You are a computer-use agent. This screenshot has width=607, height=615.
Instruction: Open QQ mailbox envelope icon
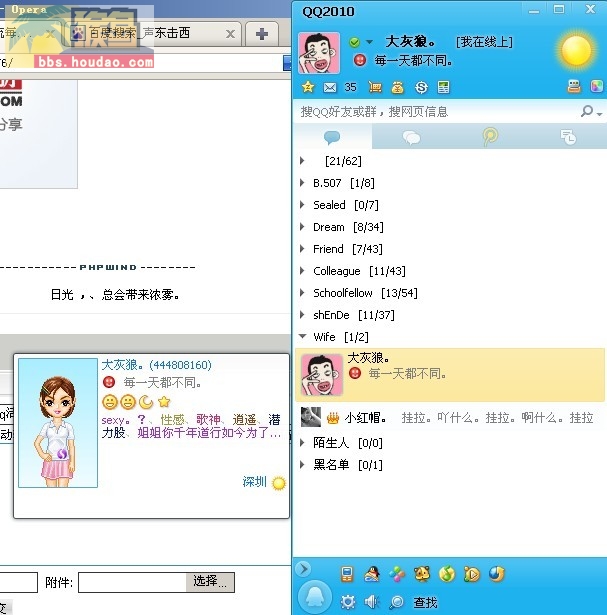point(329,87)
